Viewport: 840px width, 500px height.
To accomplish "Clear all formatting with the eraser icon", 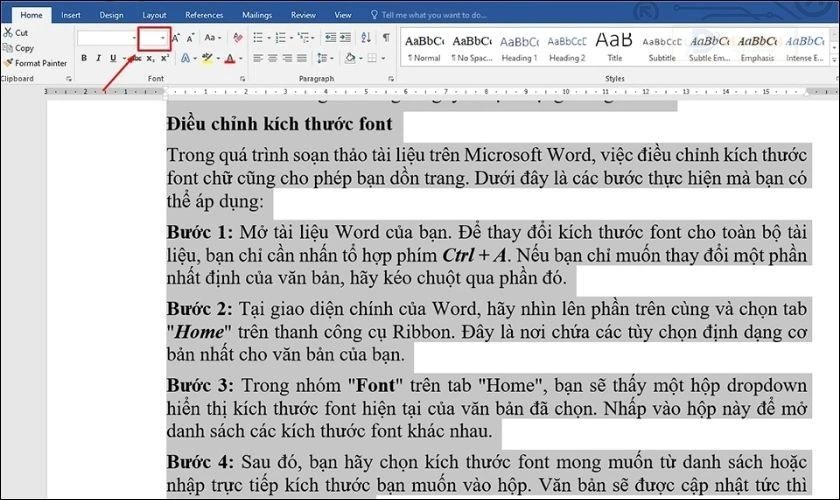I will point(238,38).
